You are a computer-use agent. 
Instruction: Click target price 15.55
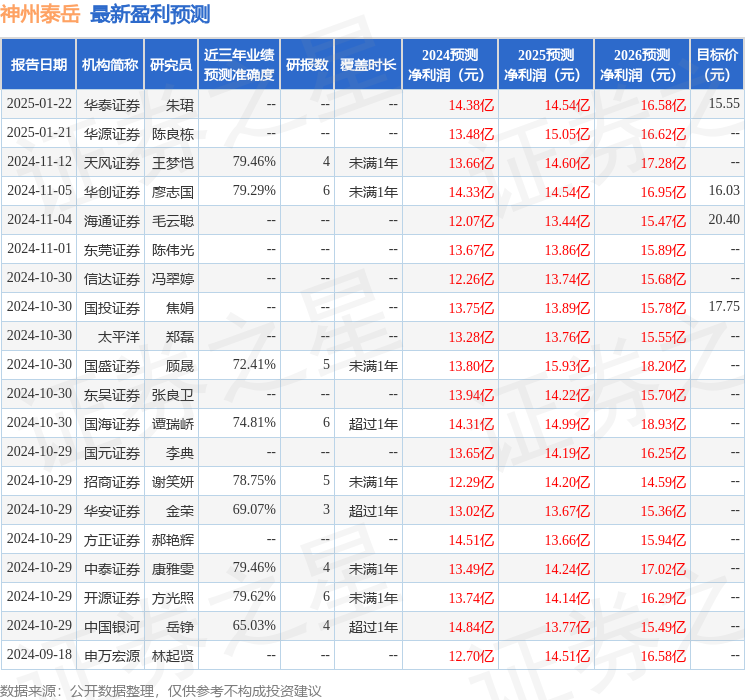(724, 104)
